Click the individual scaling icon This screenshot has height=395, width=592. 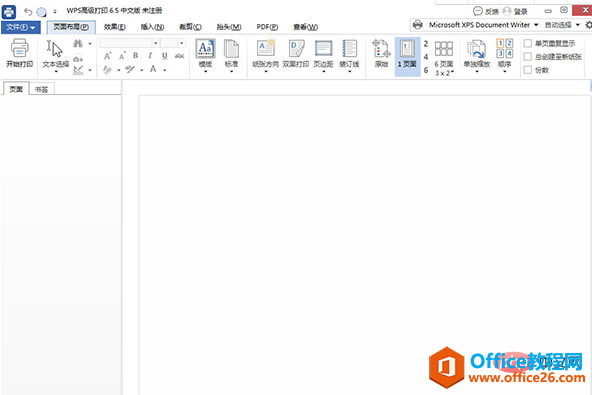(476, 49)
